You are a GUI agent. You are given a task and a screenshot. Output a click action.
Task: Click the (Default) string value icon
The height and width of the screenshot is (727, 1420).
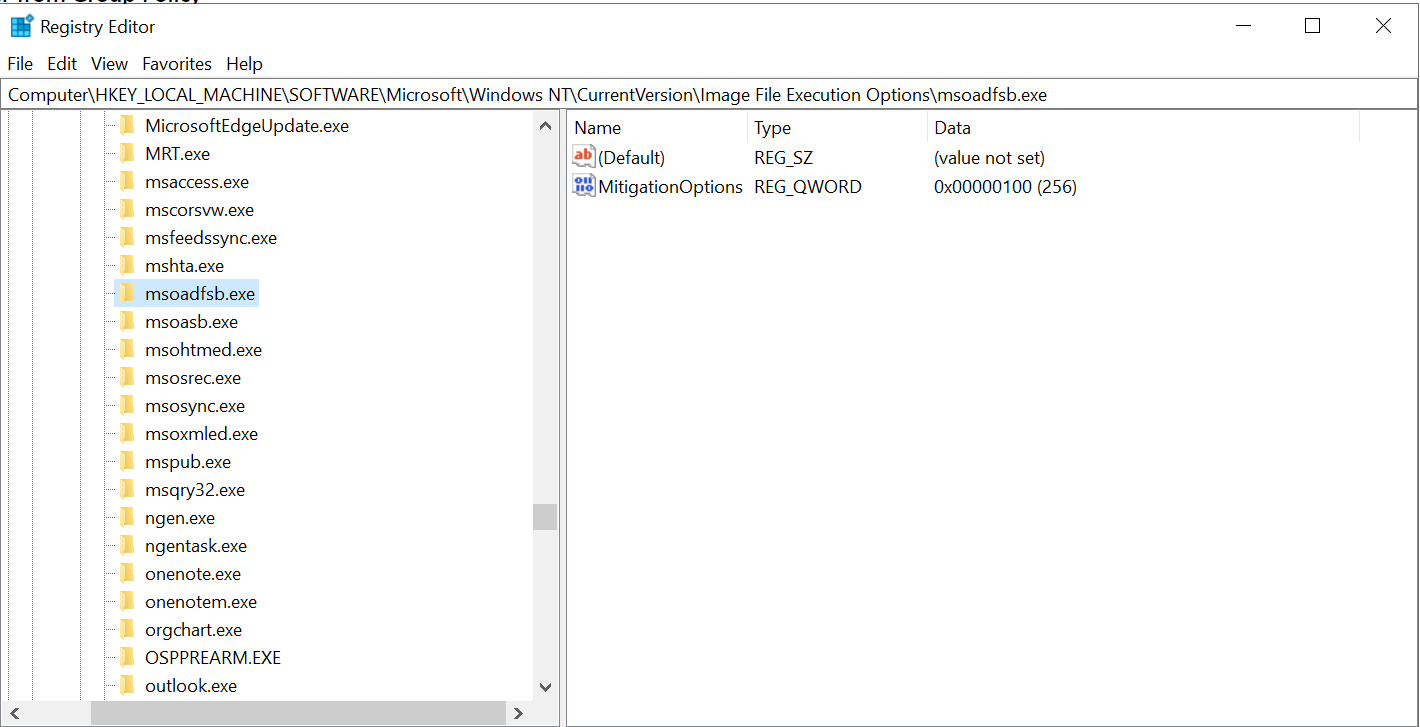coord(584,157)
